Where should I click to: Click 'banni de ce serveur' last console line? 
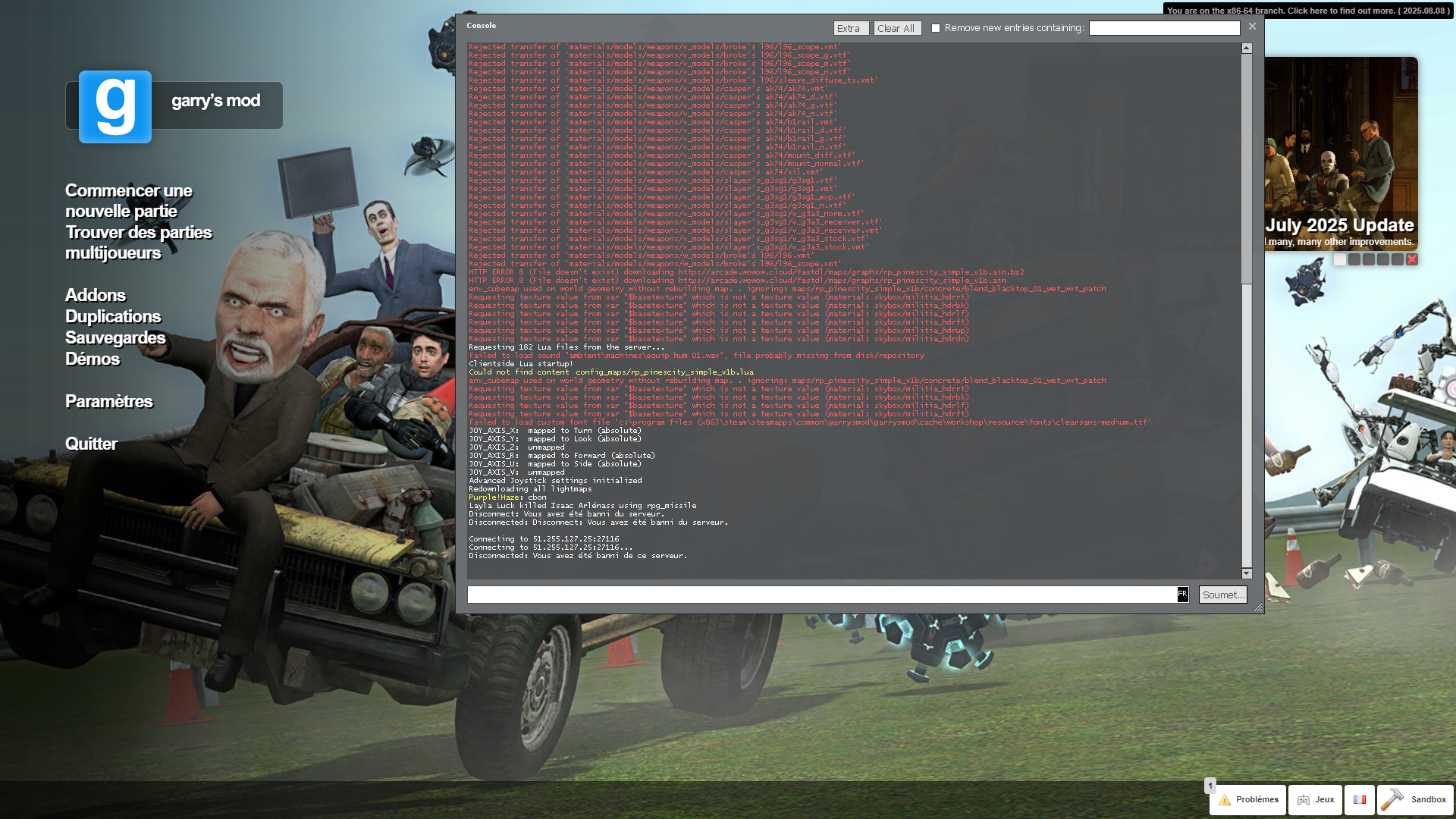pyautogui.click(x=578, y=556)
